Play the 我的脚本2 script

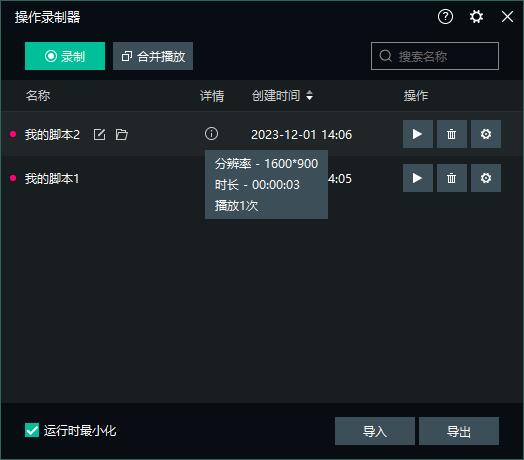(417, 134)
